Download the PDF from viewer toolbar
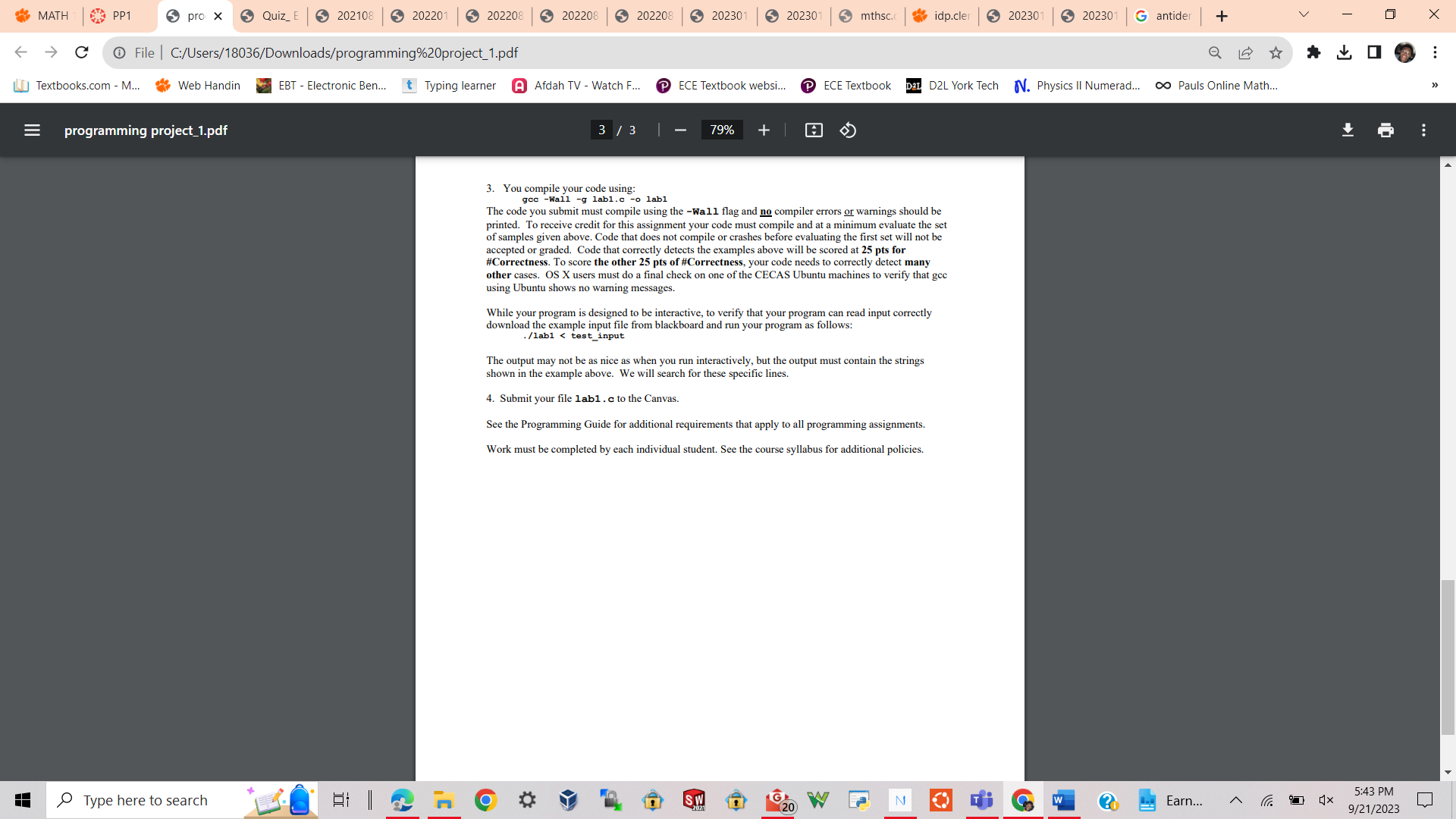This screenshot has width=1456, height=819. pyautogui.click(x=1348, y=130)
